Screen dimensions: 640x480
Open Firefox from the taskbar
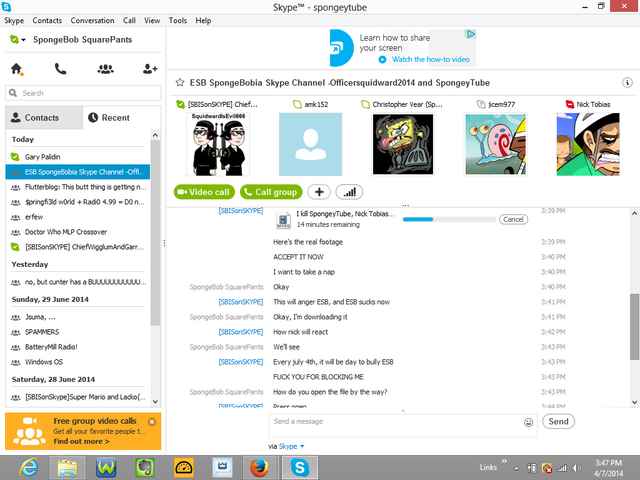click(259, 468)
